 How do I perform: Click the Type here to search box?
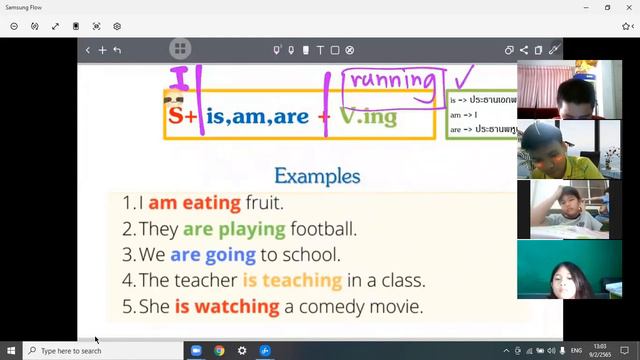(103, 351)
